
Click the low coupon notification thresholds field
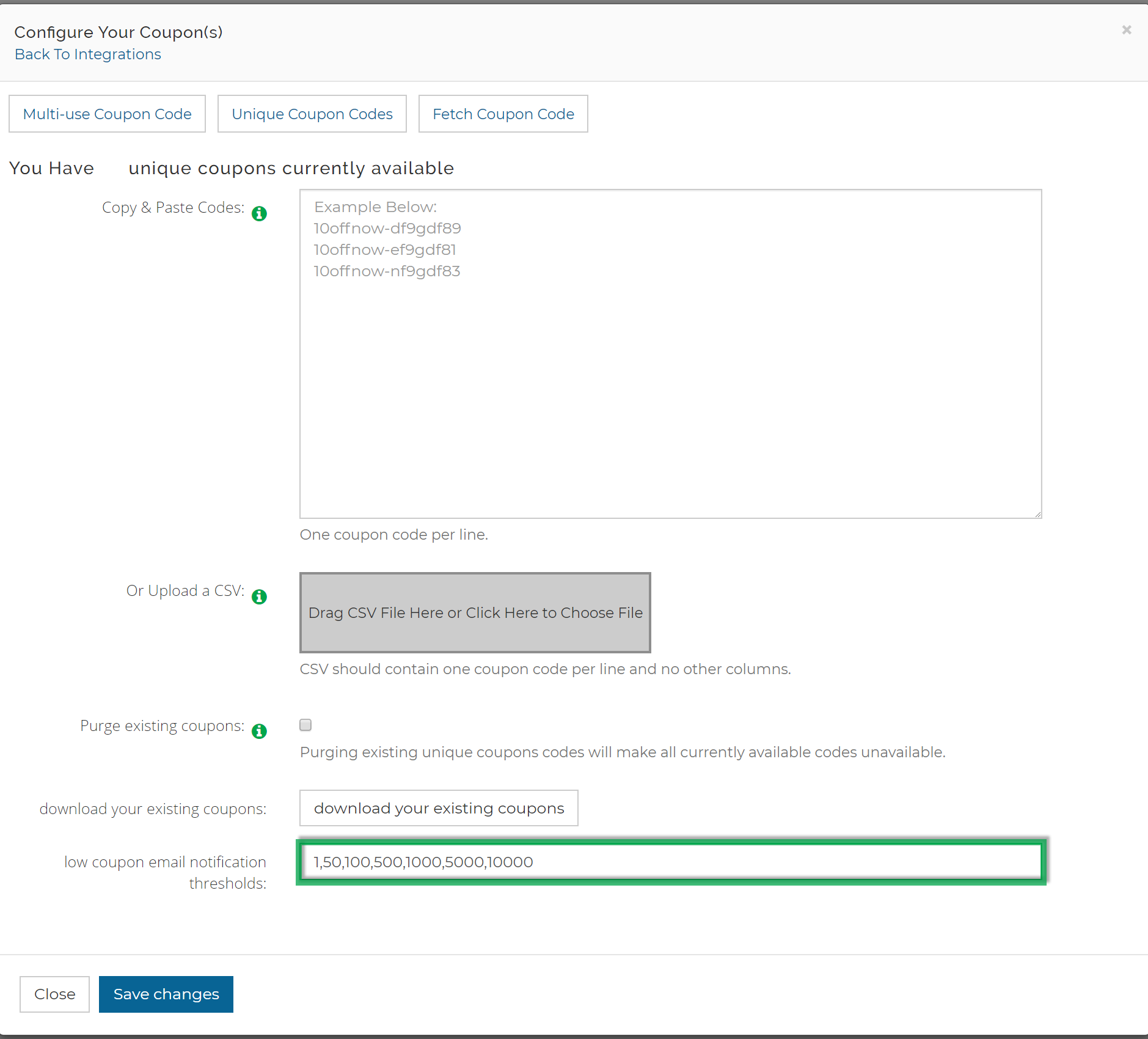(x=671, y=862)
